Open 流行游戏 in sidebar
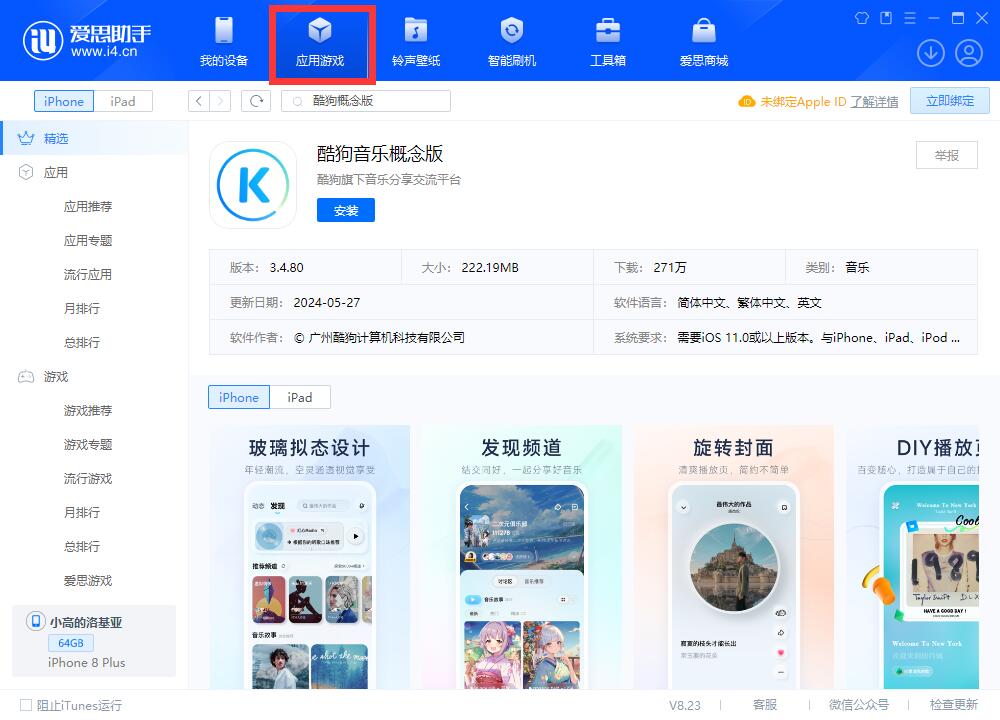The width and height of the screenshot is (1000, 720). pos(88,478)
